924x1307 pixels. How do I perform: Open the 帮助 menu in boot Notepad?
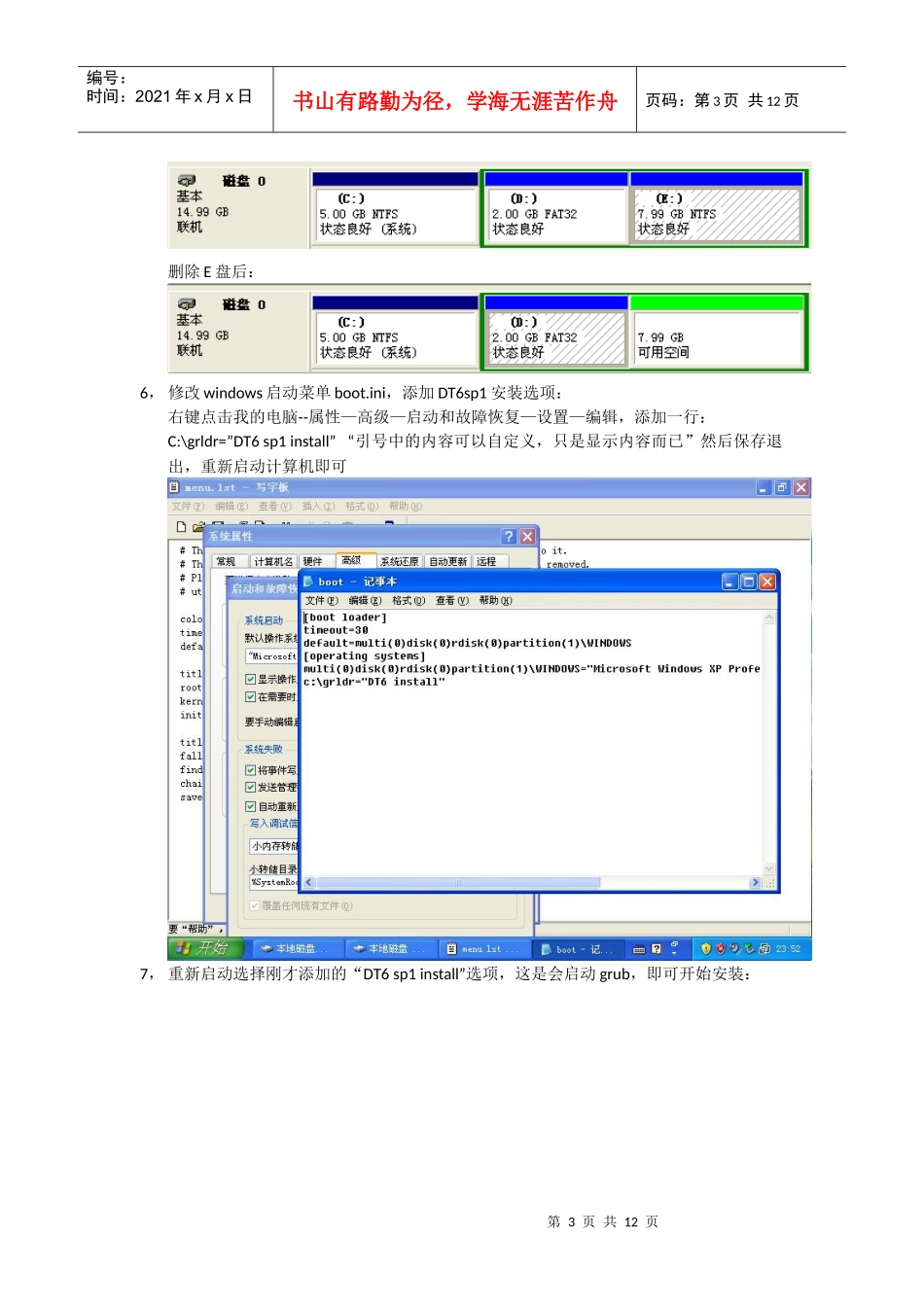[496, 601]
